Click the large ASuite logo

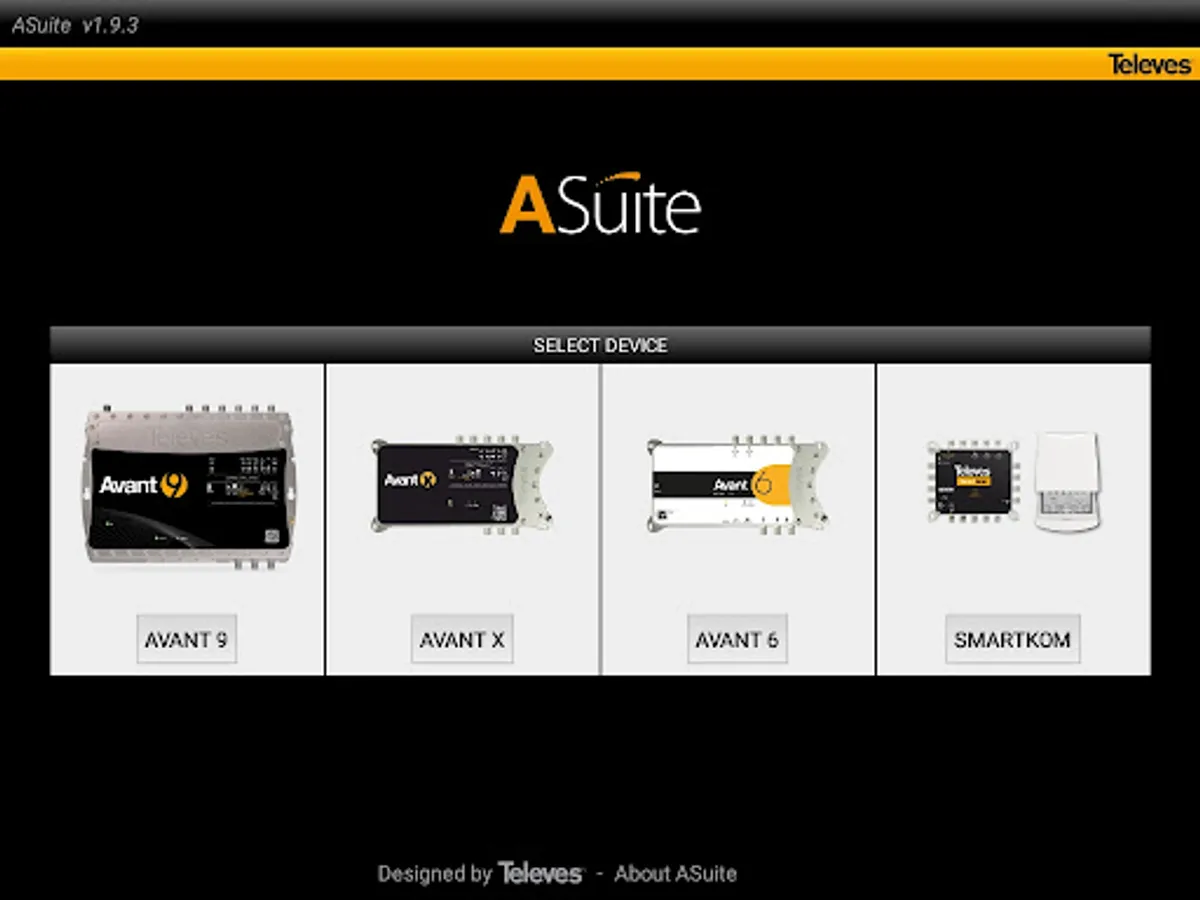tap(600, 205)
